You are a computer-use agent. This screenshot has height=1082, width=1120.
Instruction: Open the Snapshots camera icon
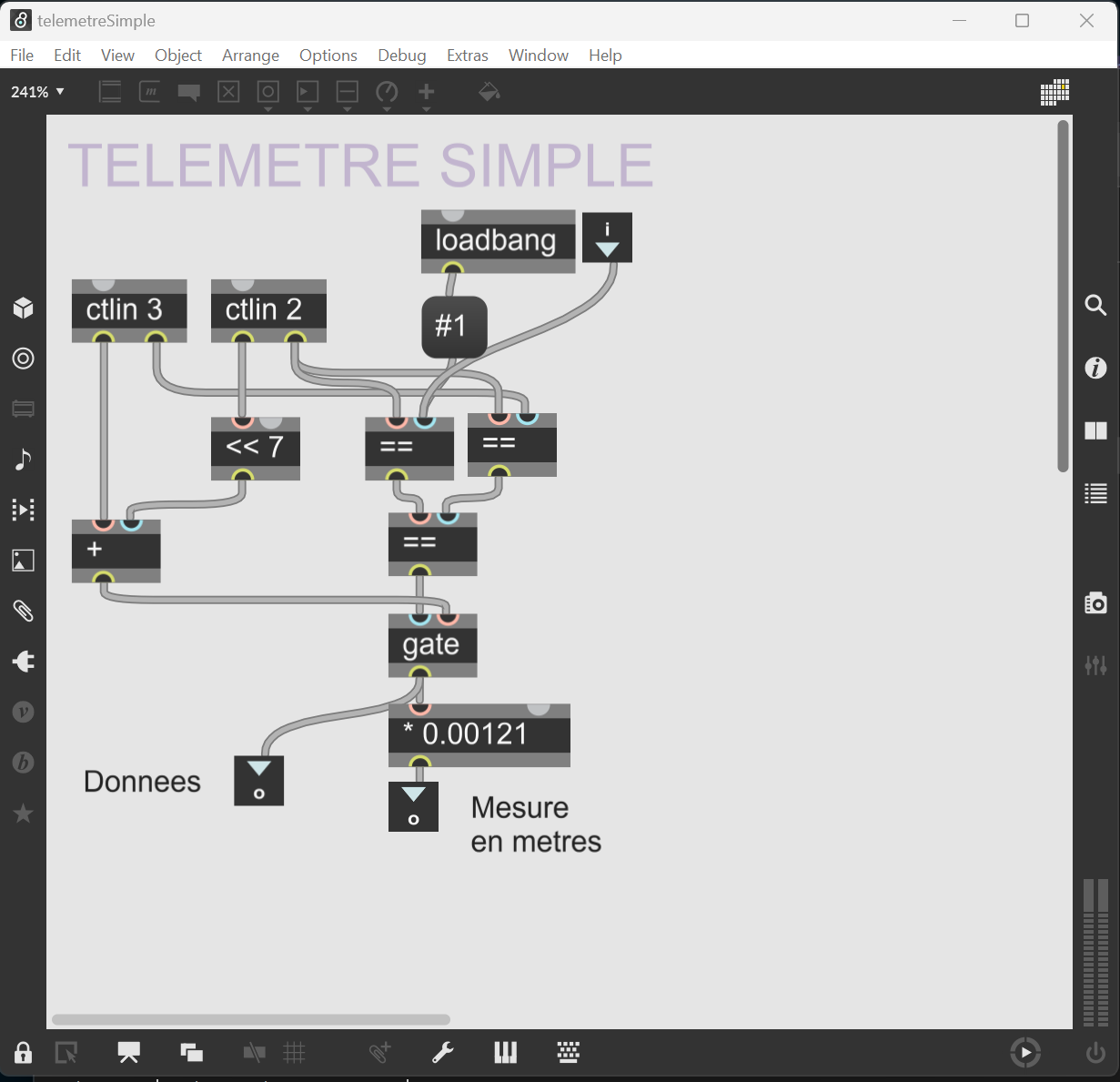(x=1096, y=602)
